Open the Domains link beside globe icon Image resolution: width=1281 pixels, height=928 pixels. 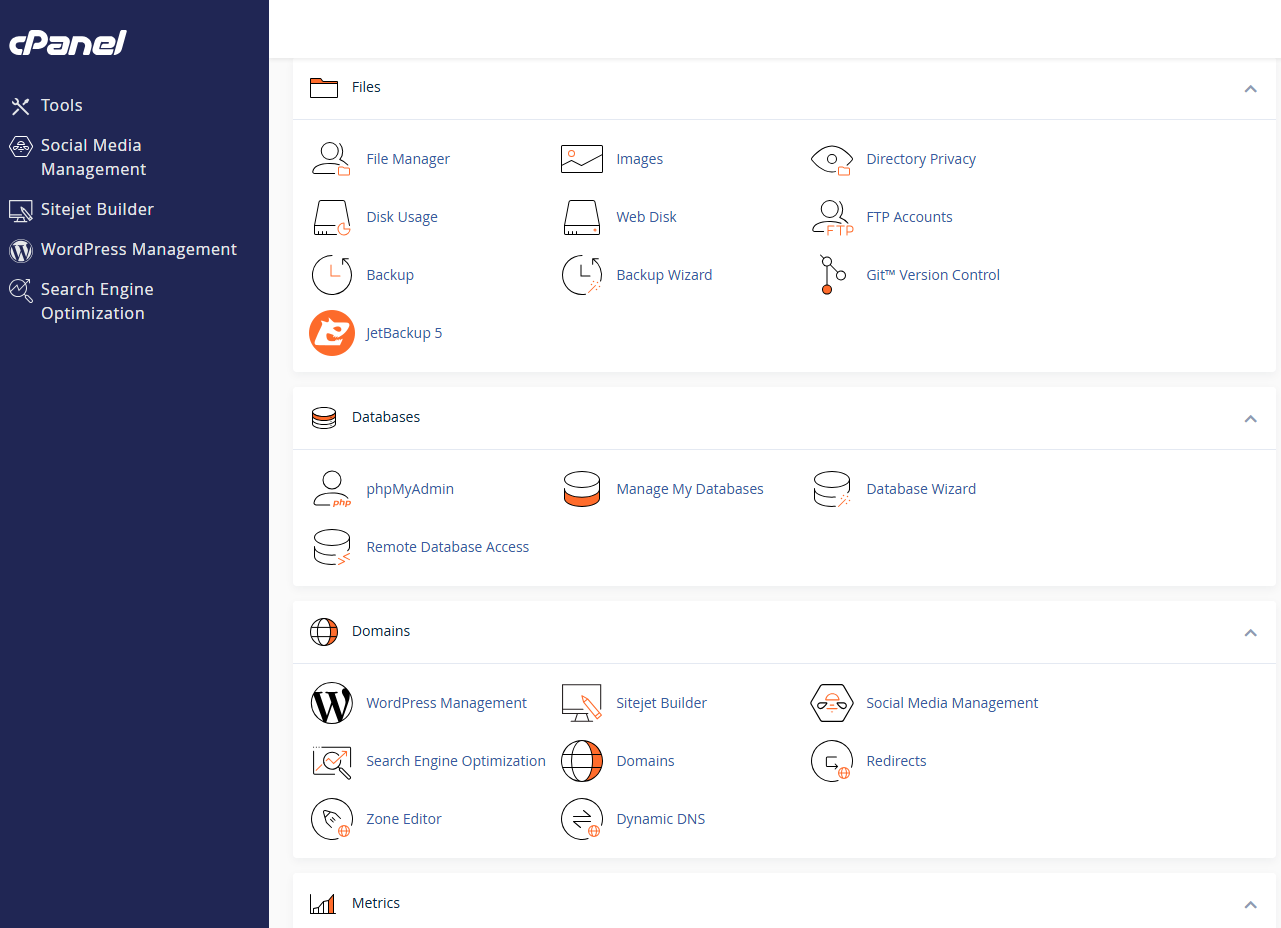645,761
